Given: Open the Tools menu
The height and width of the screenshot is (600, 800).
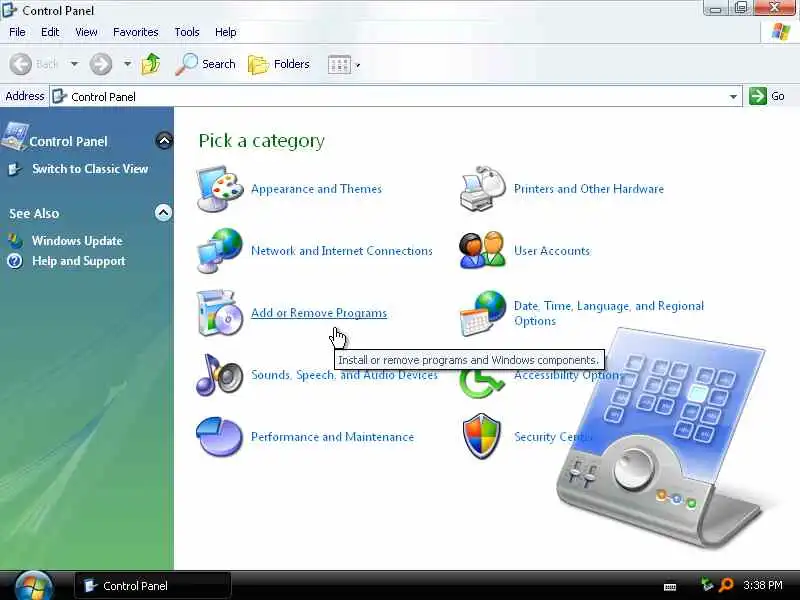Looking at the screenshot, I should [x=187, y=32].
